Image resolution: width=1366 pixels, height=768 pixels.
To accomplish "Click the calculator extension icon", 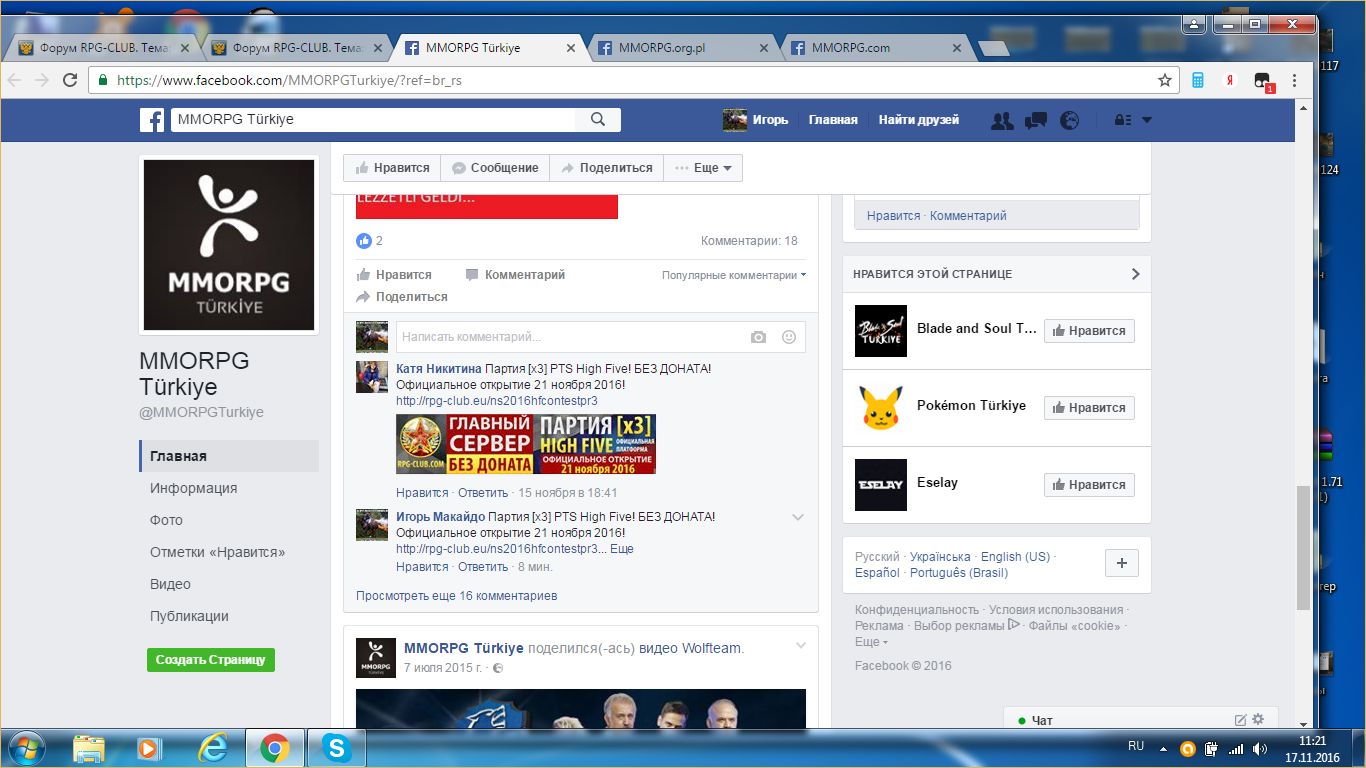I will 1198,80.
